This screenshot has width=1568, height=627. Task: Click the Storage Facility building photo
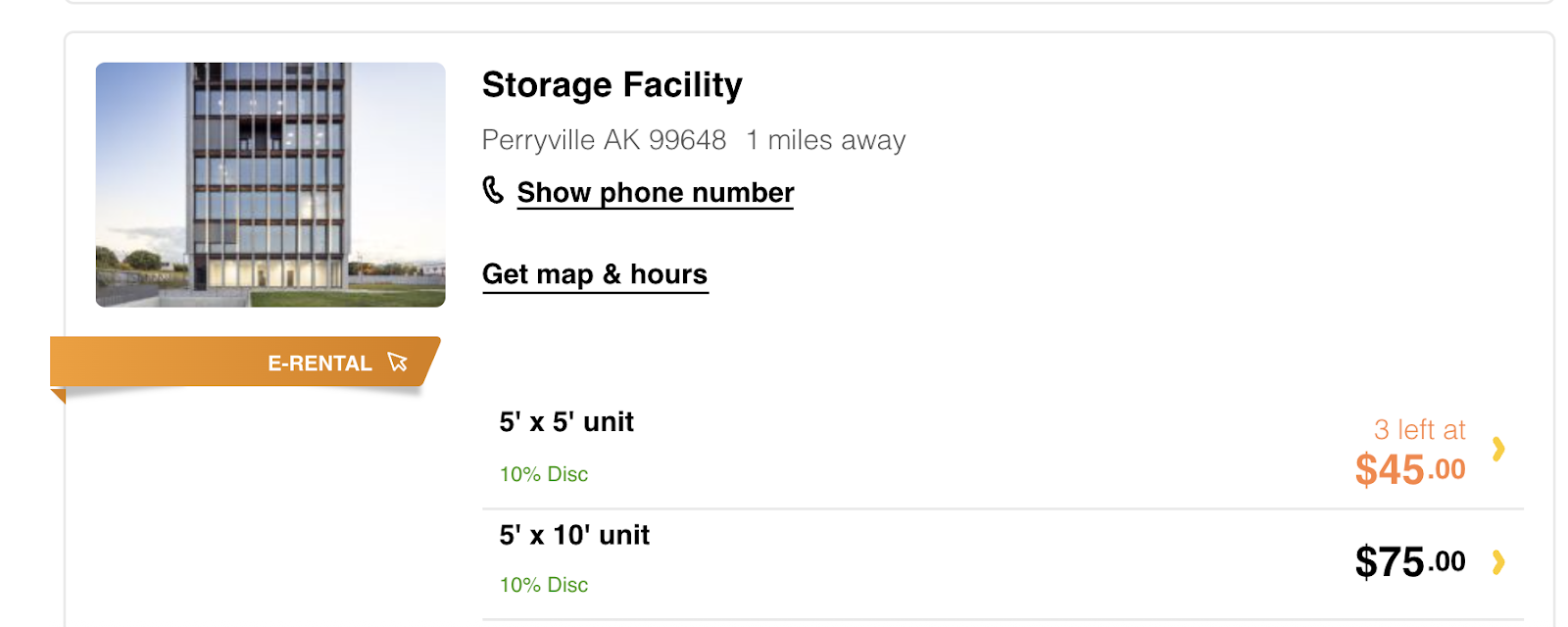pyautogui.click(x=270, y=185)
